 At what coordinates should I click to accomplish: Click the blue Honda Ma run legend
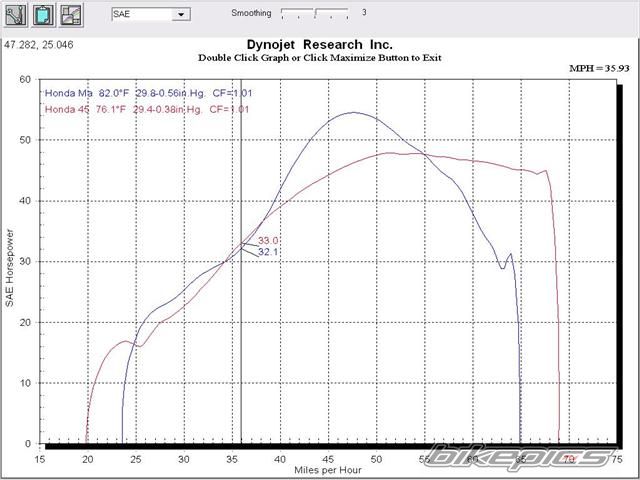point(148,93)
